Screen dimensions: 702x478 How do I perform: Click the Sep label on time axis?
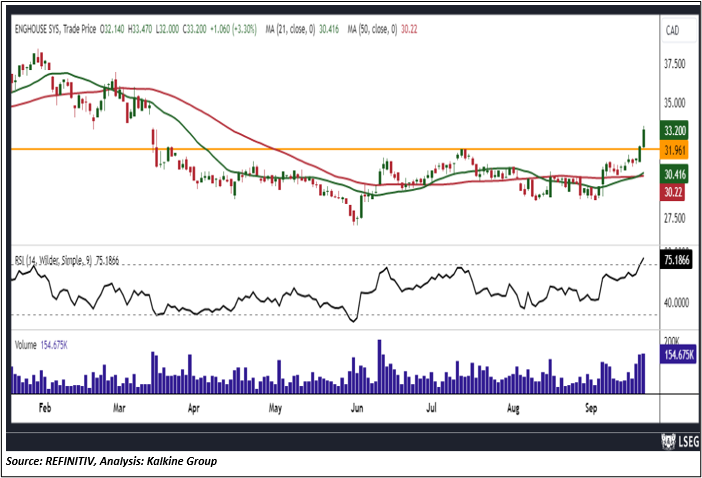591,409
